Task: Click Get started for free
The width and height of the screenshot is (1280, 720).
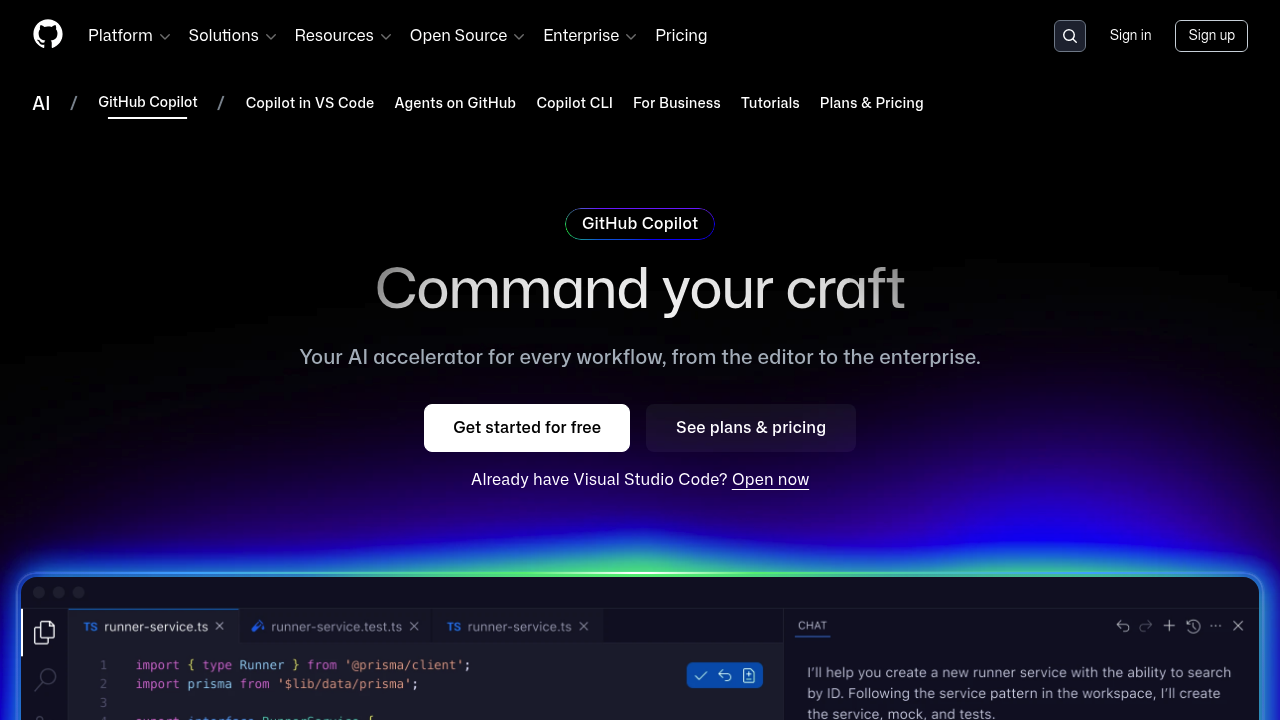Action: coord(526,427)
